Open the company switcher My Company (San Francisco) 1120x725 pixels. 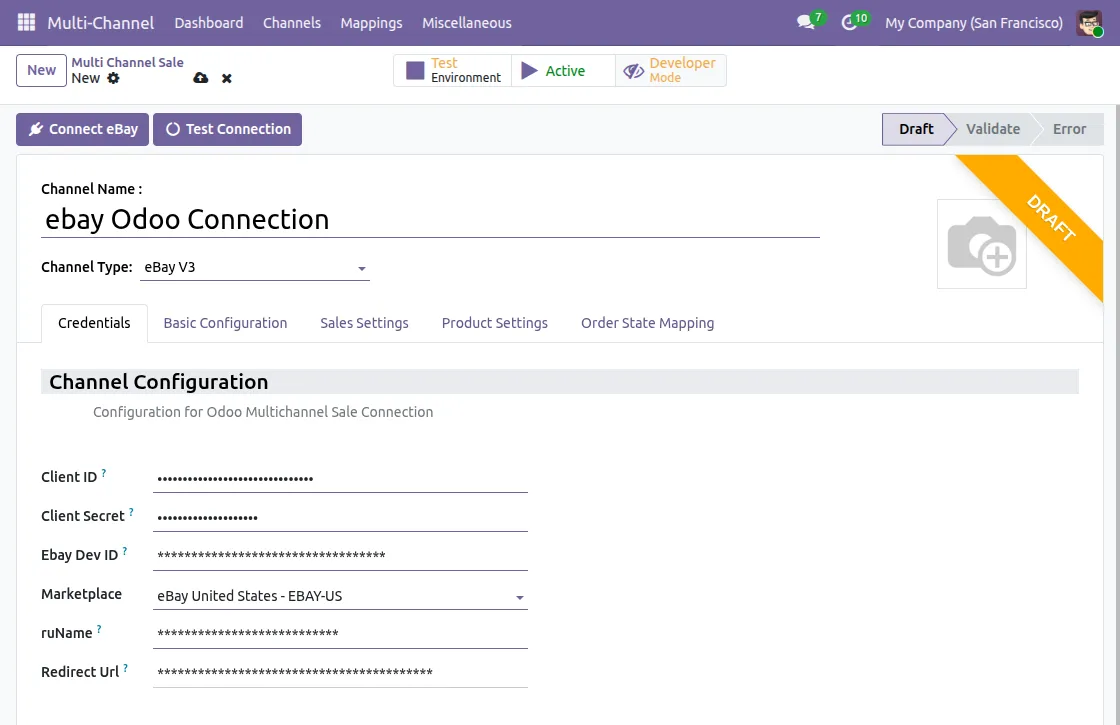tap(974, 23)
